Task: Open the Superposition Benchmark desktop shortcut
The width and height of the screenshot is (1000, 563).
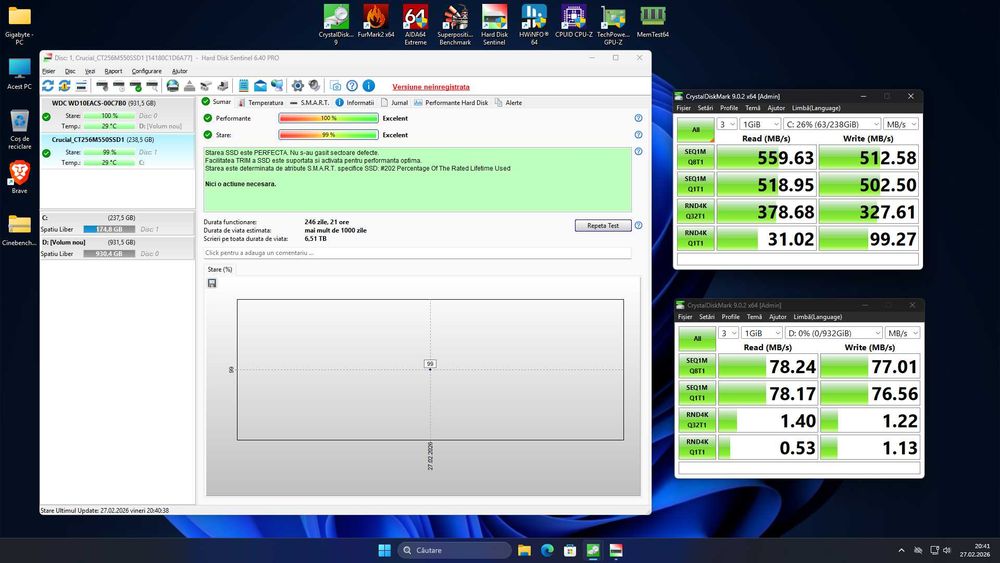Action: [x=455, y=24]
